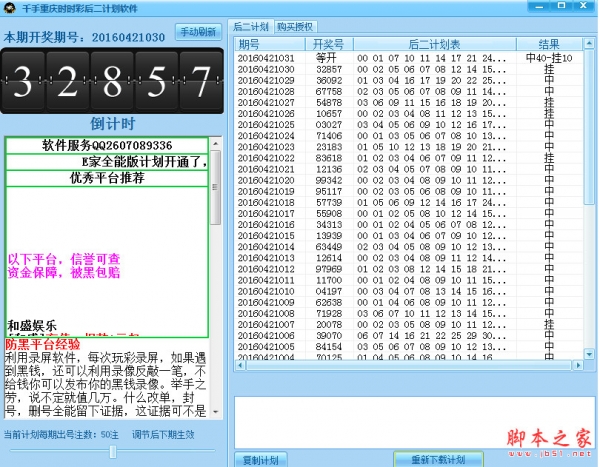Maximize the application window

tap(561, 6)
